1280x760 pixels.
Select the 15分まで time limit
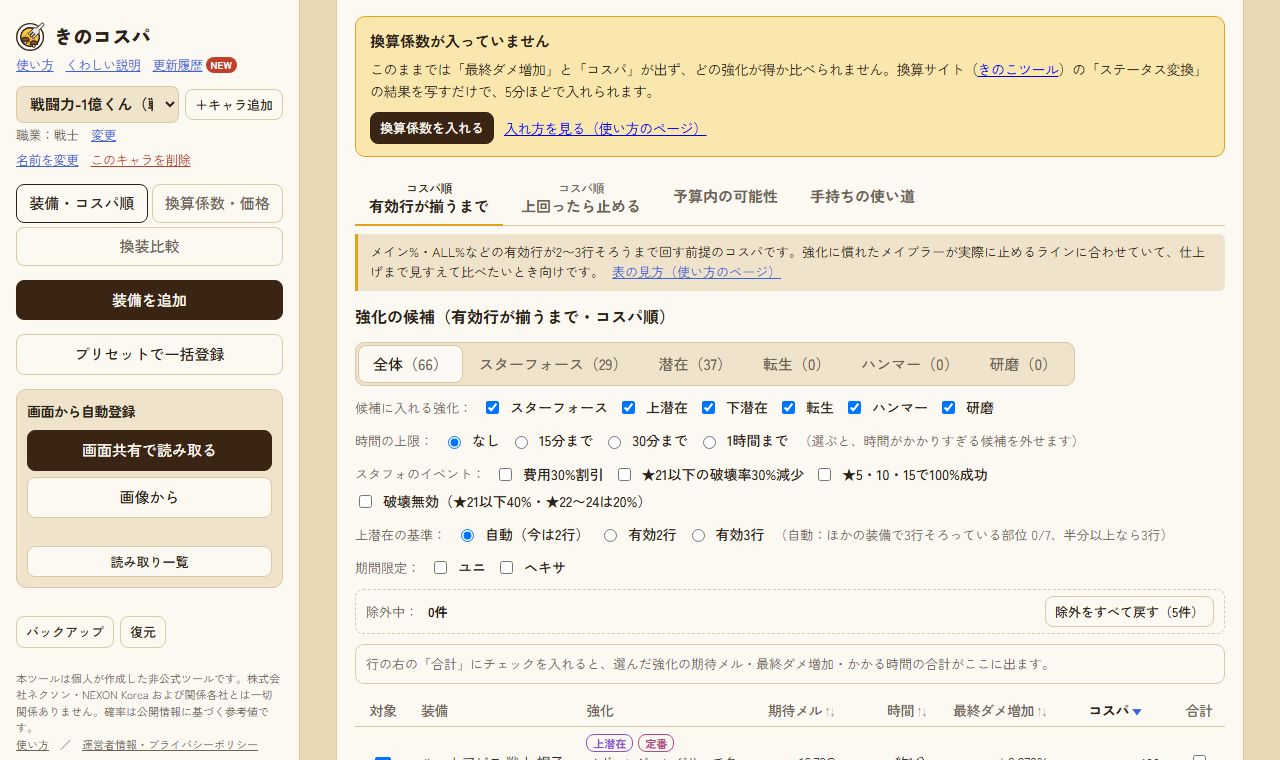(522, 441)
